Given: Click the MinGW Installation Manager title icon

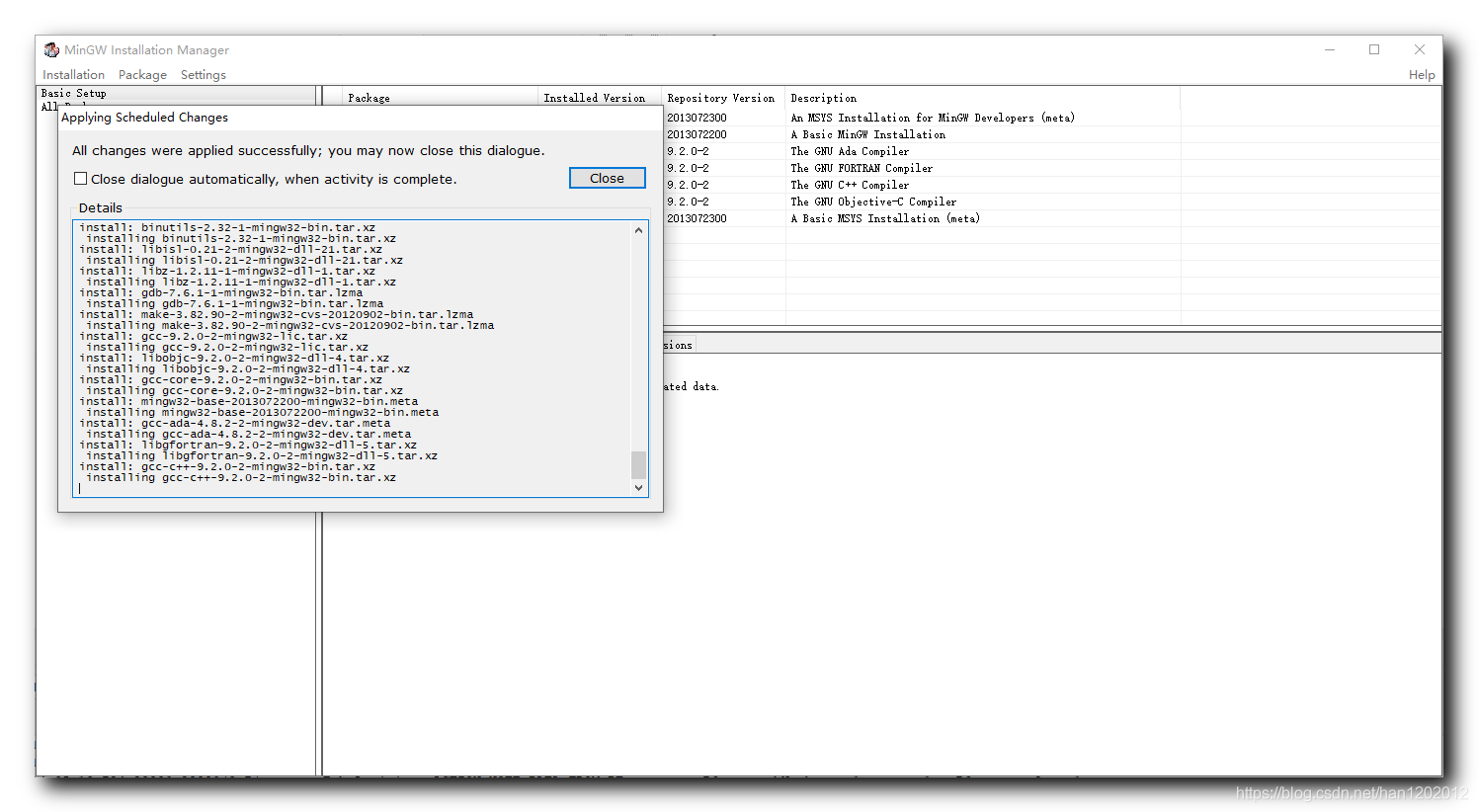Looking at the screenshot, I should pyautogui.click(x=51, y=49).
